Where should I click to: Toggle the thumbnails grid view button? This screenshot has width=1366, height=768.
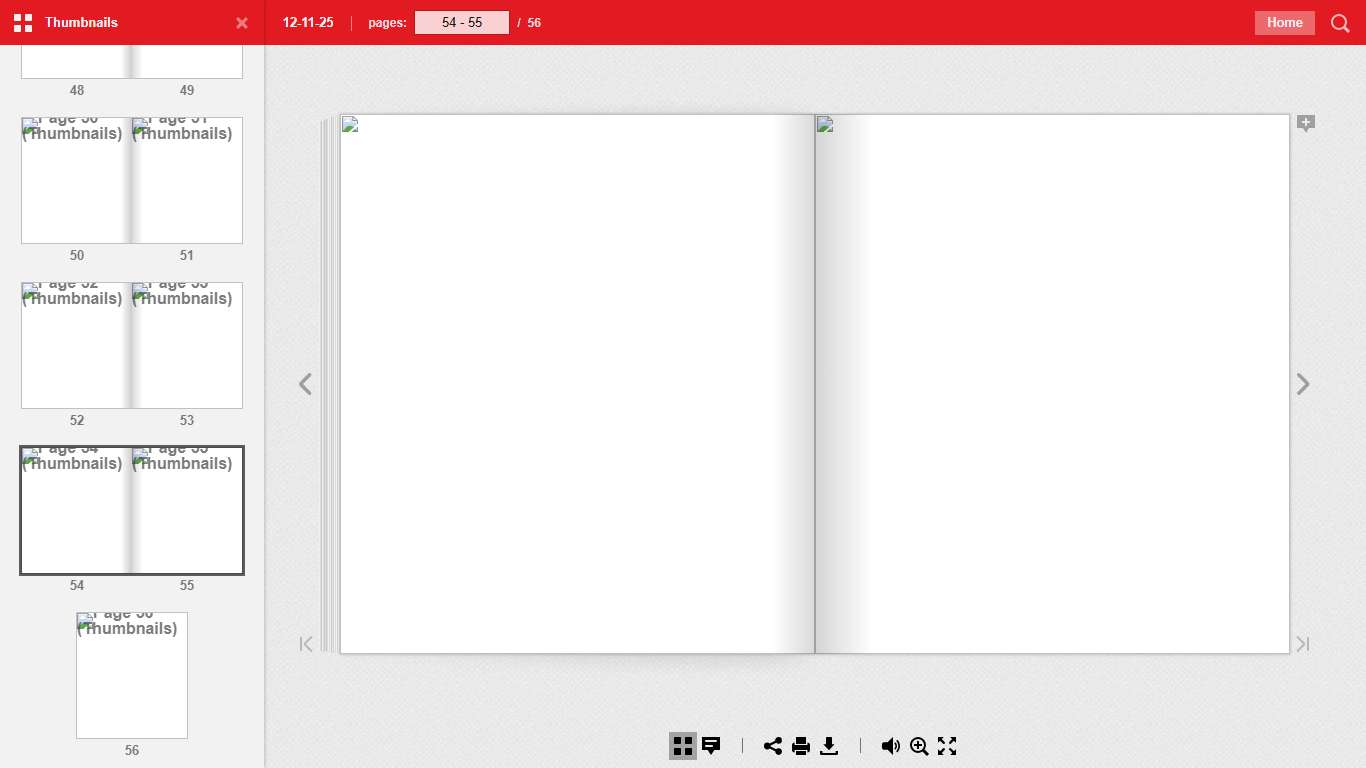click(x=683, y=746)
